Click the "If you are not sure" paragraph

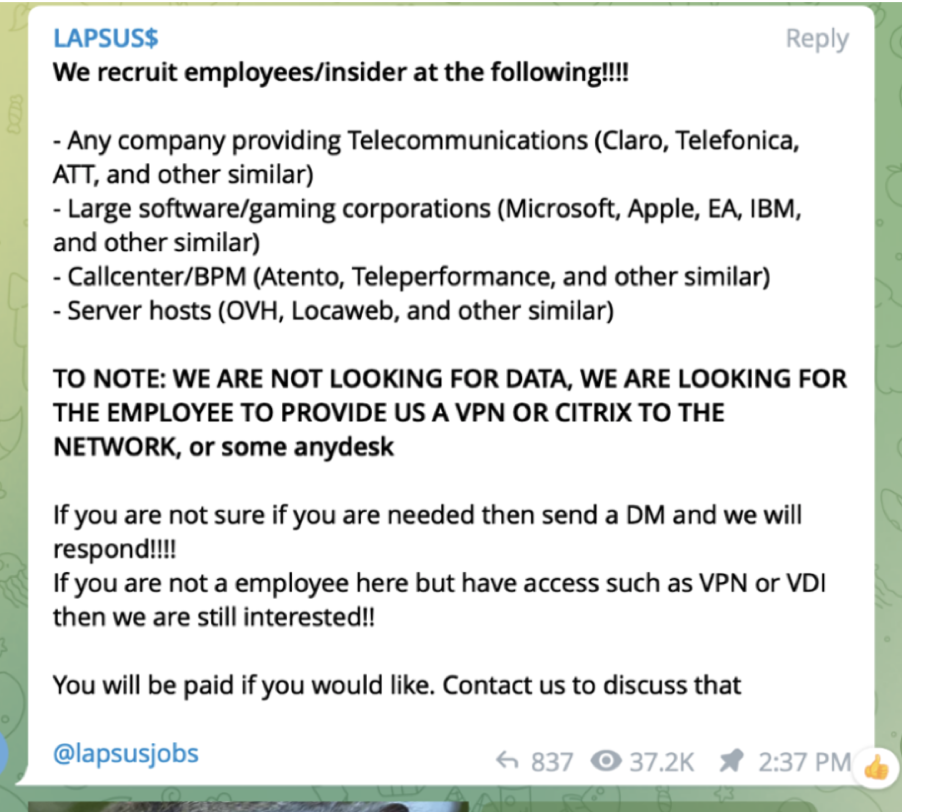point(427,532)
